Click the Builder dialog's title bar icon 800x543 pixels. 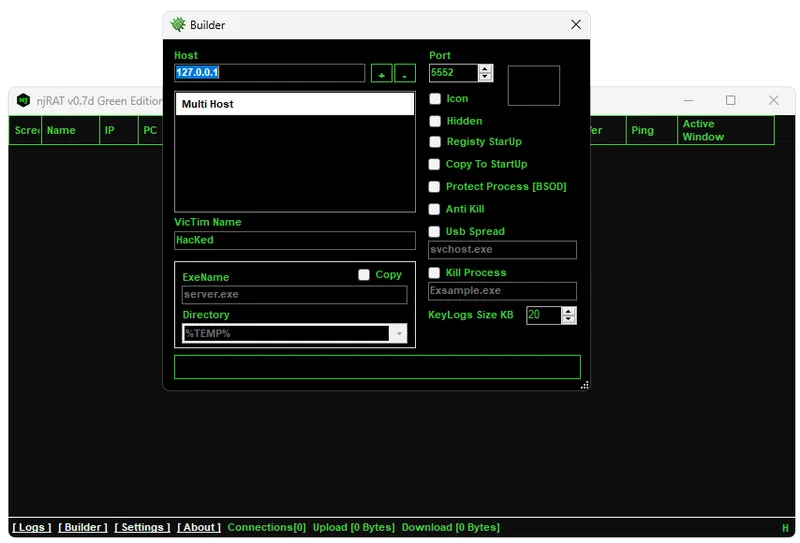[x=178, y=25]
